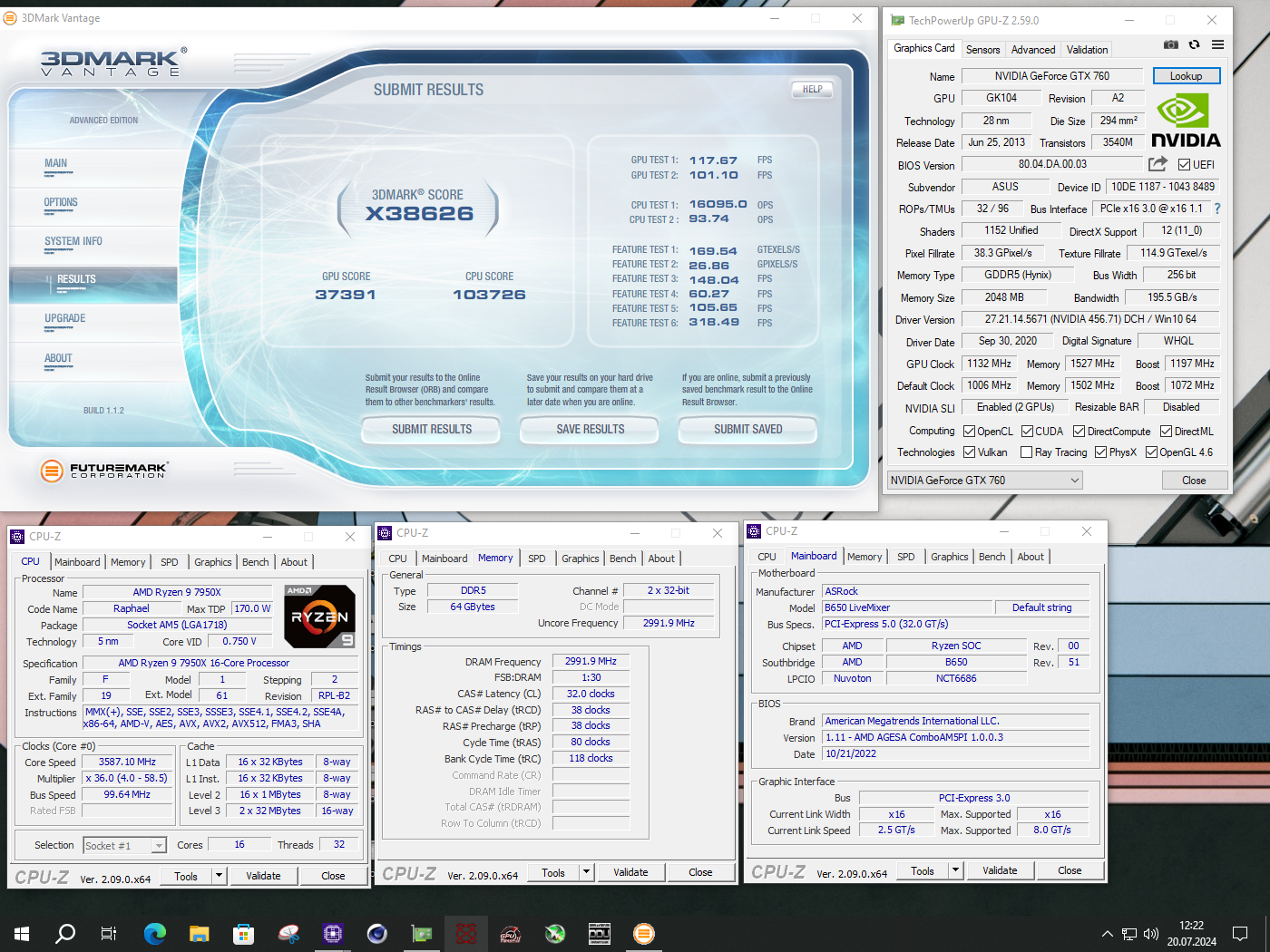This screenshot has width=1270, height=952.
Task: Click SUBMIT SAVED button
Action: coord(748,429)
